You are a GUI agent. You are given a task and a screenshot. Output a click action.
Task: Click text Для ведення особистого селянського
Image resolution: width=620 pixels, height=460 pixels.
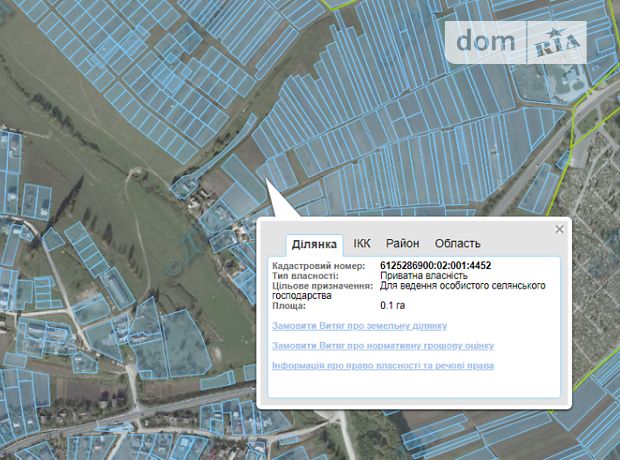(x=463, y=286)
